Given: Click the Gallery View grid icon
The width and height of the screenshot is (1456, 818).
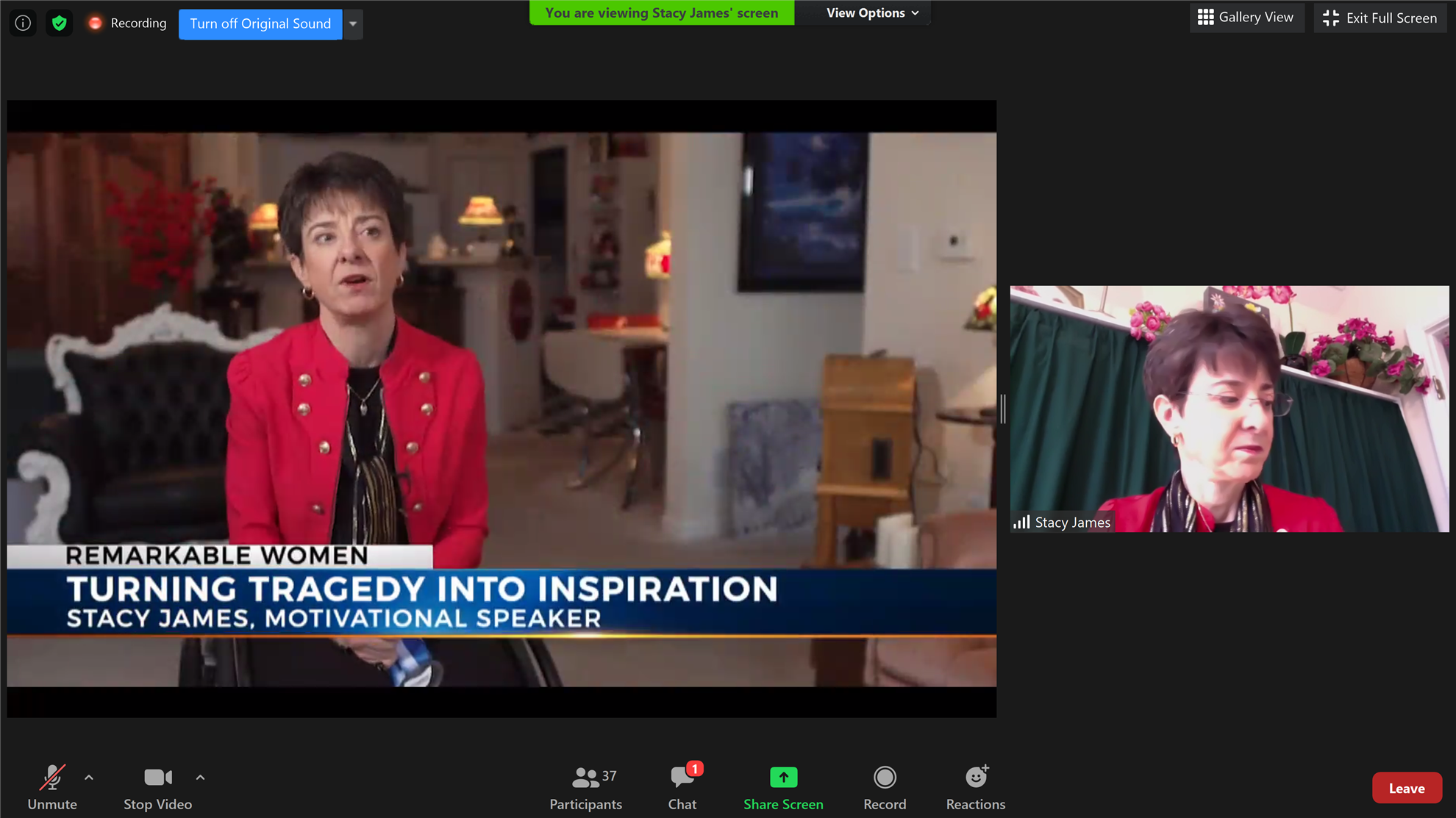Looking at the screenshot, I should coord(1206,18).
